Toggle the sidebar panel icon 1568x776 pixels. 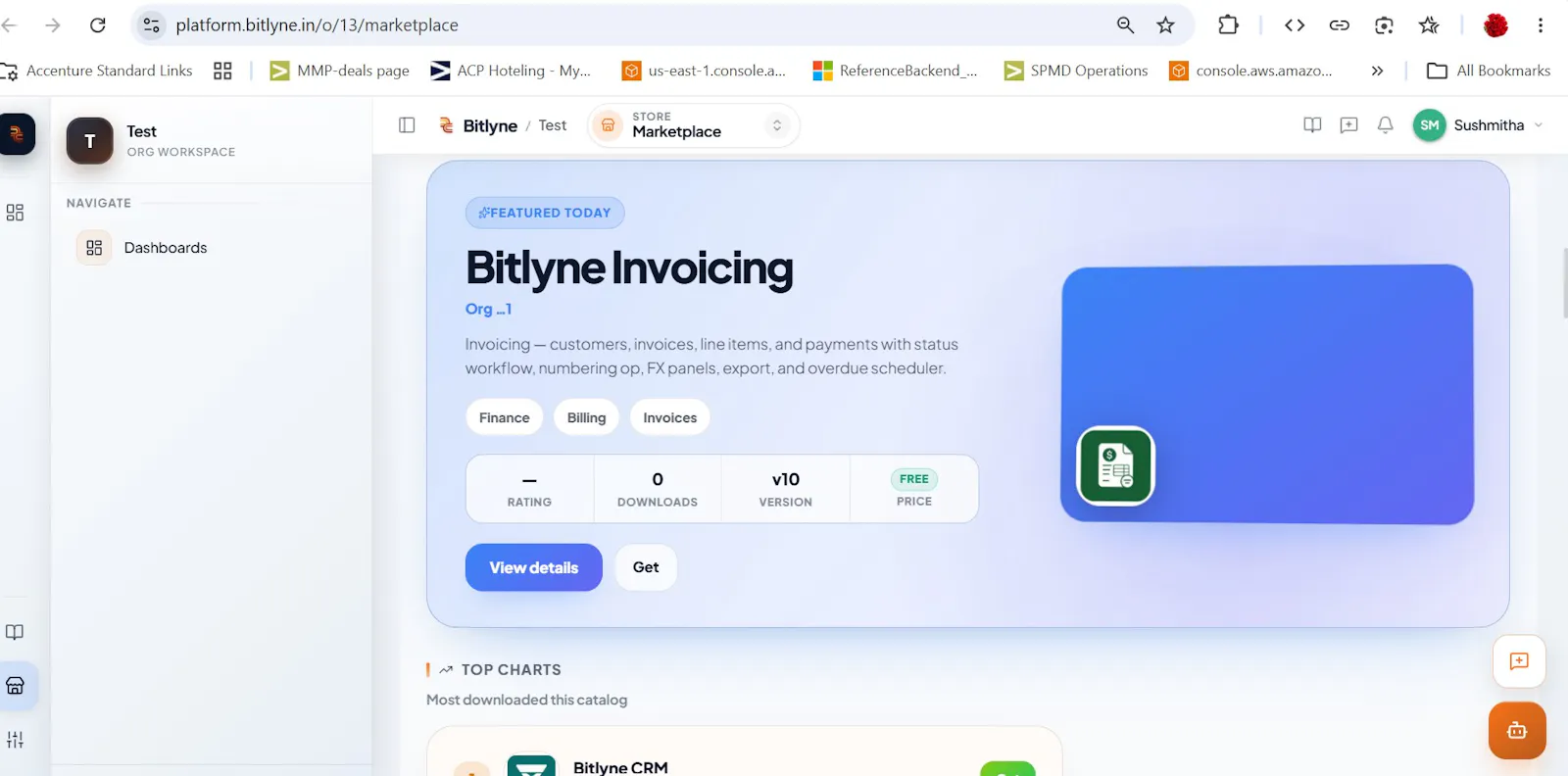click(x=407, y=125)
